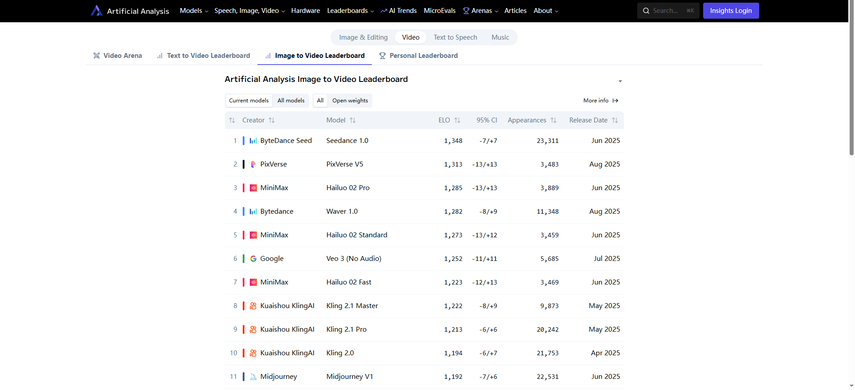Open the MicroEvals nav item

pyautogui.click(x=439, y=10)
